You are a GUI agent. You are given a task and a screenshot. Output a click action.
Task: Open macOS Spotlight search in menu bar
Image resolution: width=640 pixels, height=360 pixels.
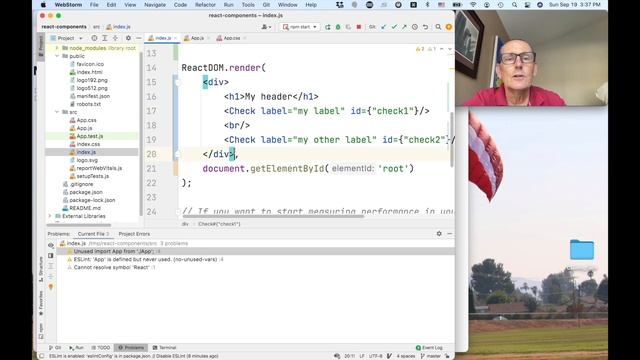(514, 5)
